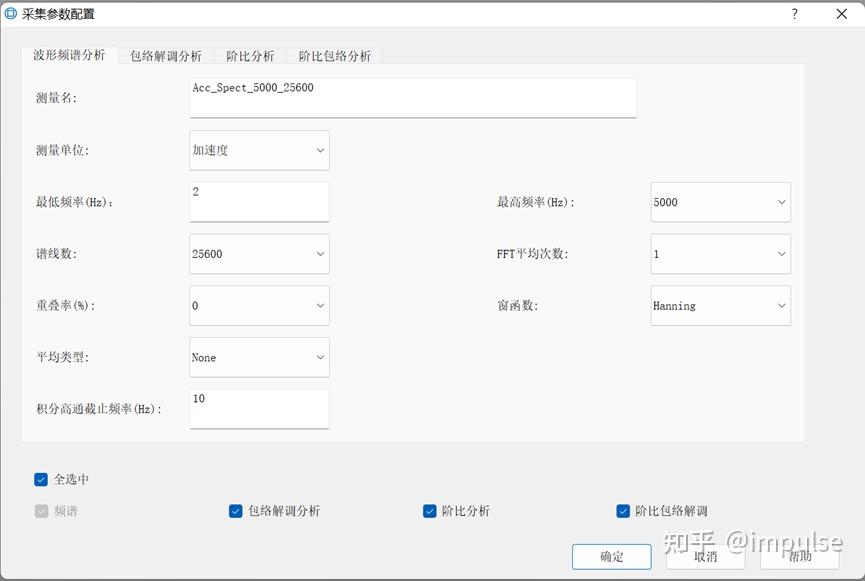Uncheck the 包络解调分析 checkbox
This screenshot has width=865, height=581.
(x=237, y=511)
